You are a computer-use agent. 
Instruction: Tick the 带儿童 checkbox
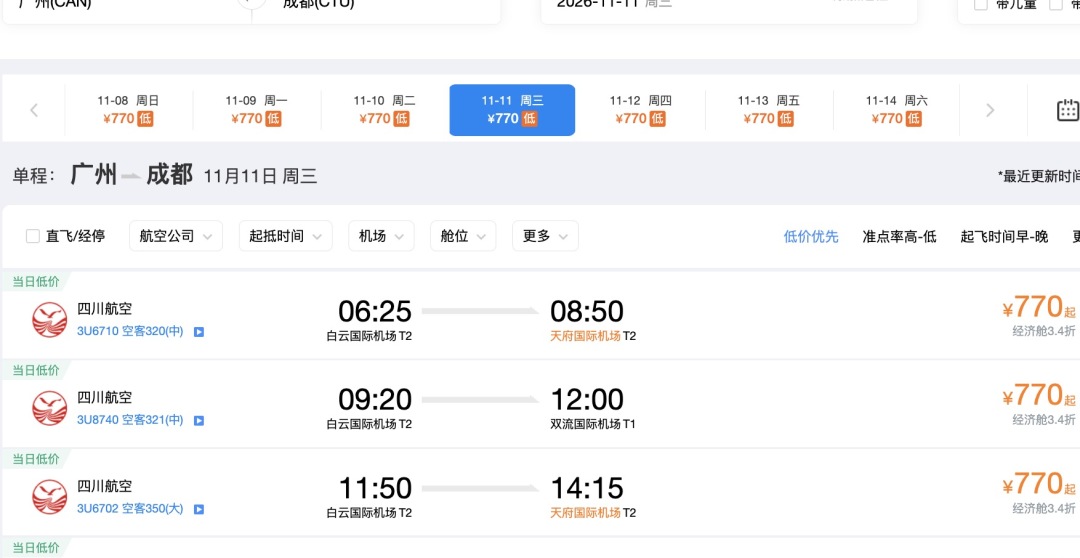click(x=981, y=5)
